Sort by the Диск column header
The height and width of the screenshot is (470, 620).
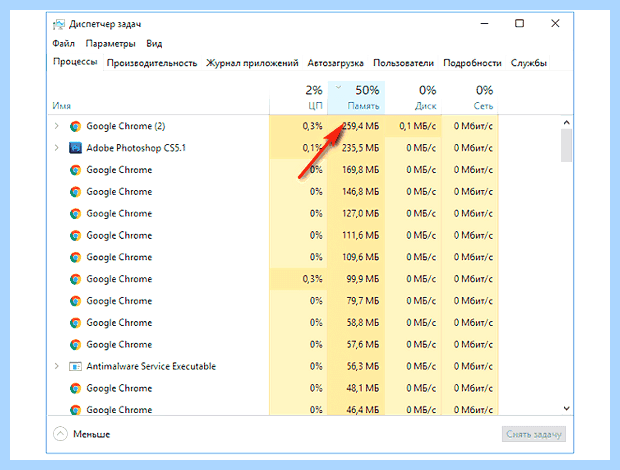click(x=413, y=98)
